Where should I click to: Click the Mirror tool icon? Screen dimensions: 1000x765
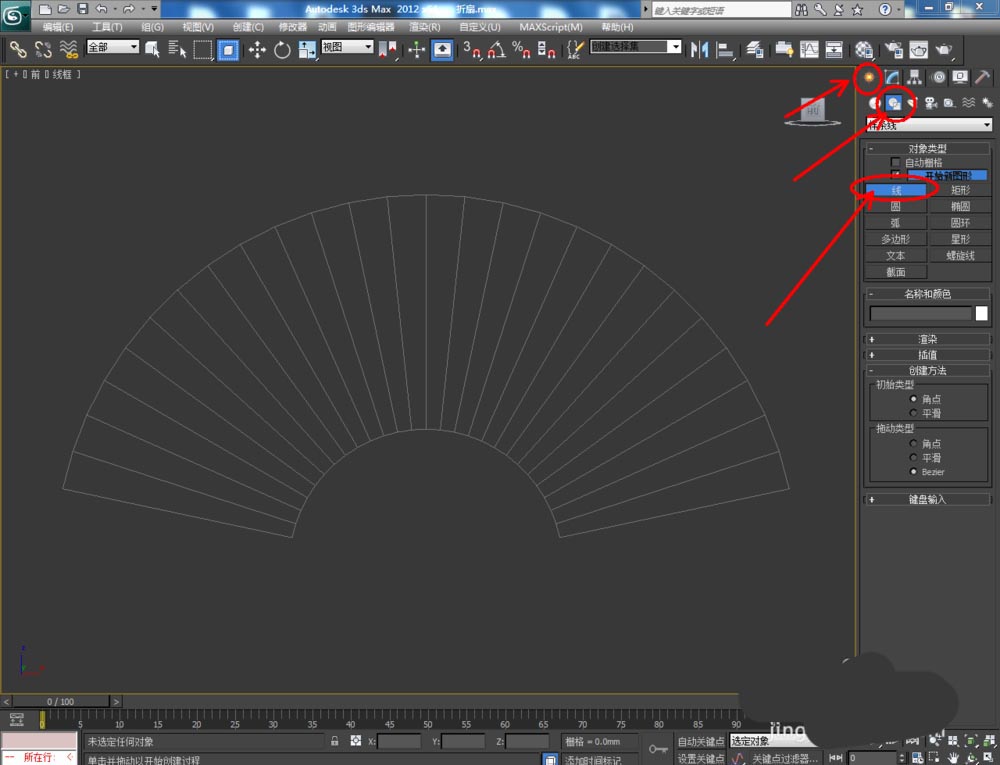699,49
